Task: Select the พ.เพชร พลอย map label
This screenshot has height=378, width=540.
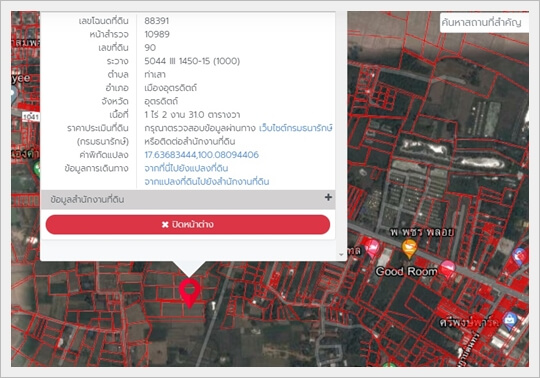Action: pyautogui.click(x=422, y=232)
